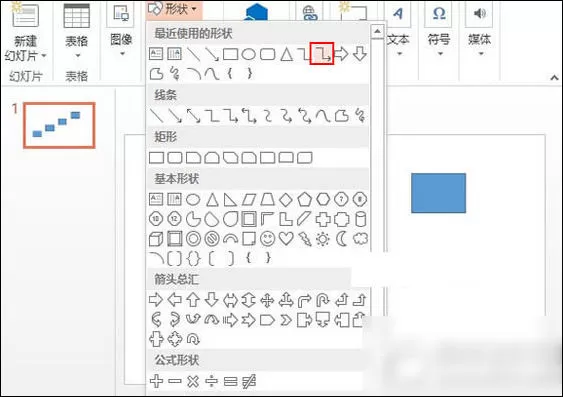Screen dimensions: 563x397
Task: Choose the oval in recently used shapes
Action: click(x=248, y=54)
